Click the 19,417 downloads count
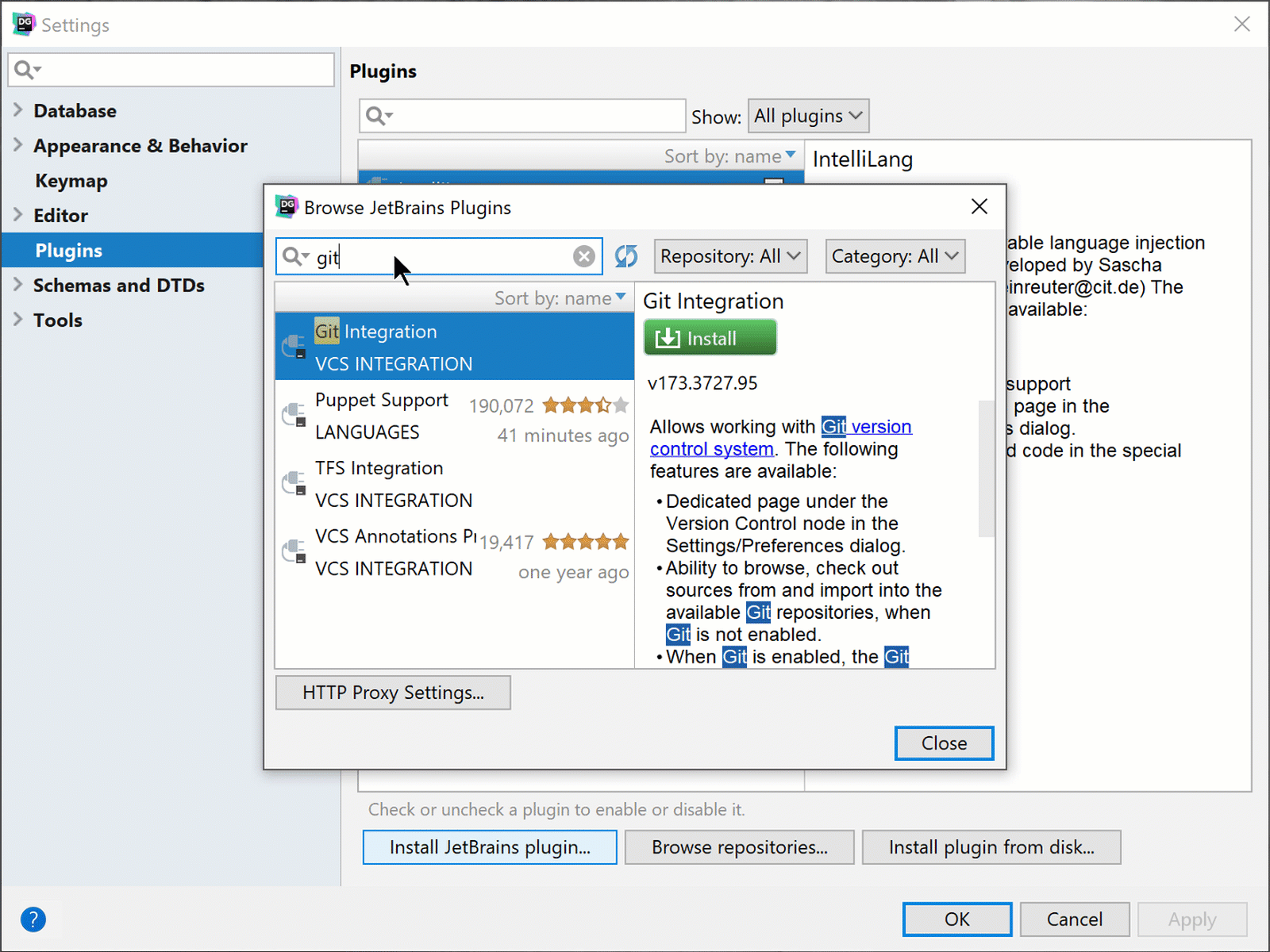This screenshot has height=952, width=1270. tap(506, 543)
